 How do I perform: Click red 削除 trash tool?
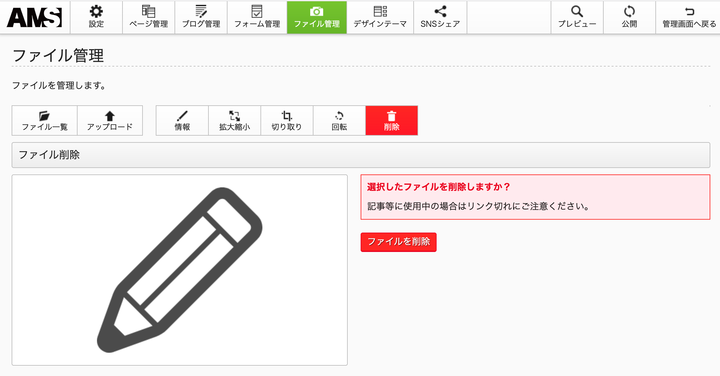coord(392,121)
